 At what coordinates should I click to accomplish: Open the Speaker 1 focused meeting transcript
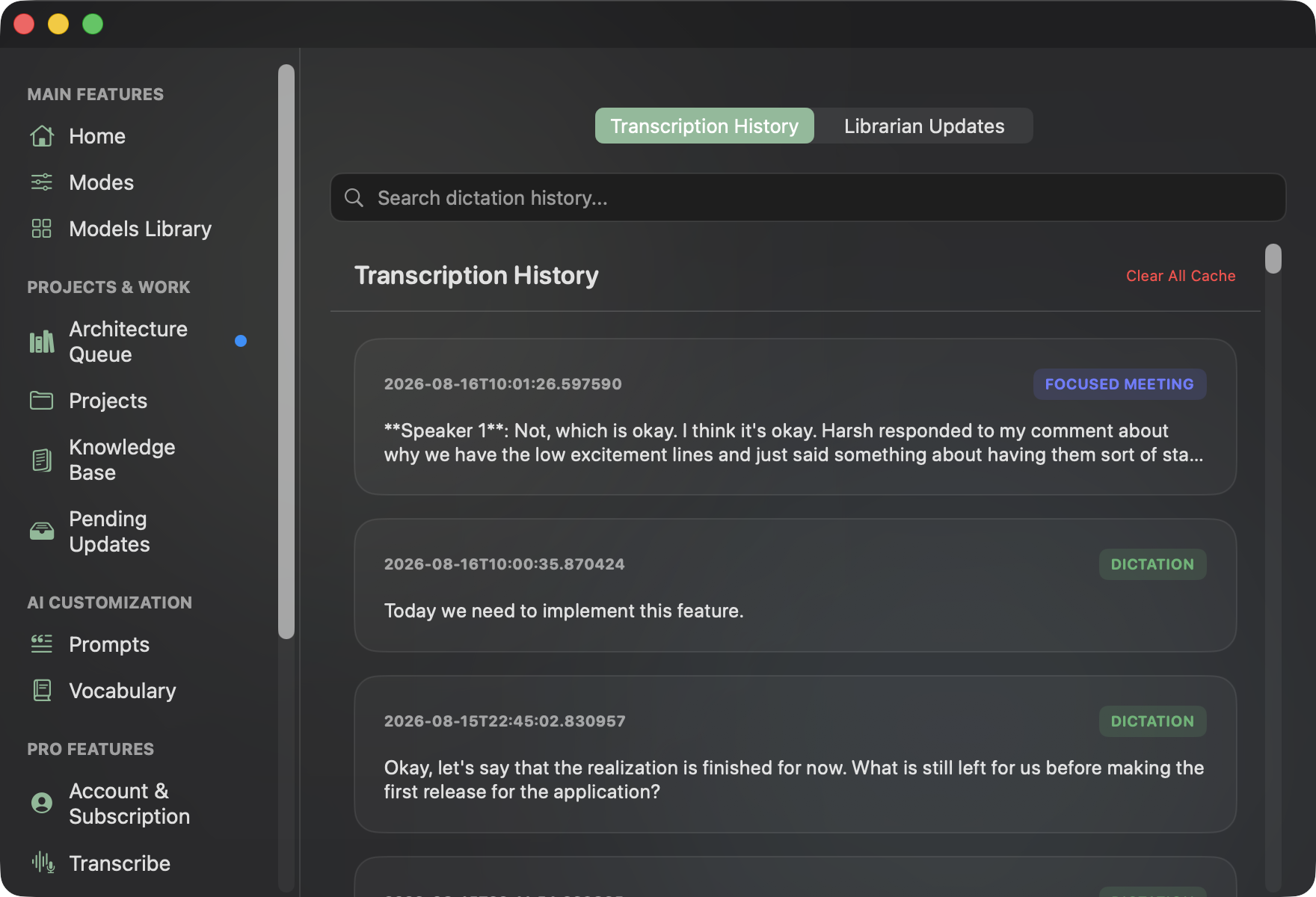[x=795, y=417]
